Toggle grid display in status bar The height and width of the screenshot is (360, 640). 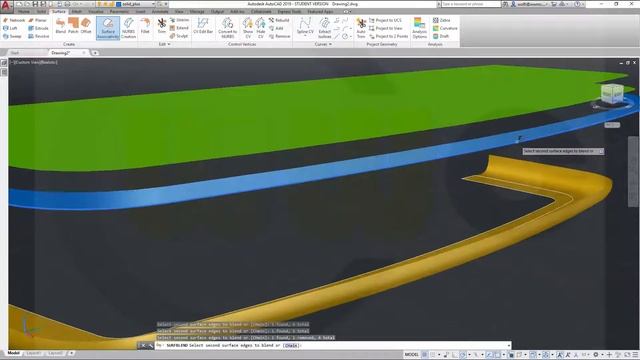click(x=424, y=354)
